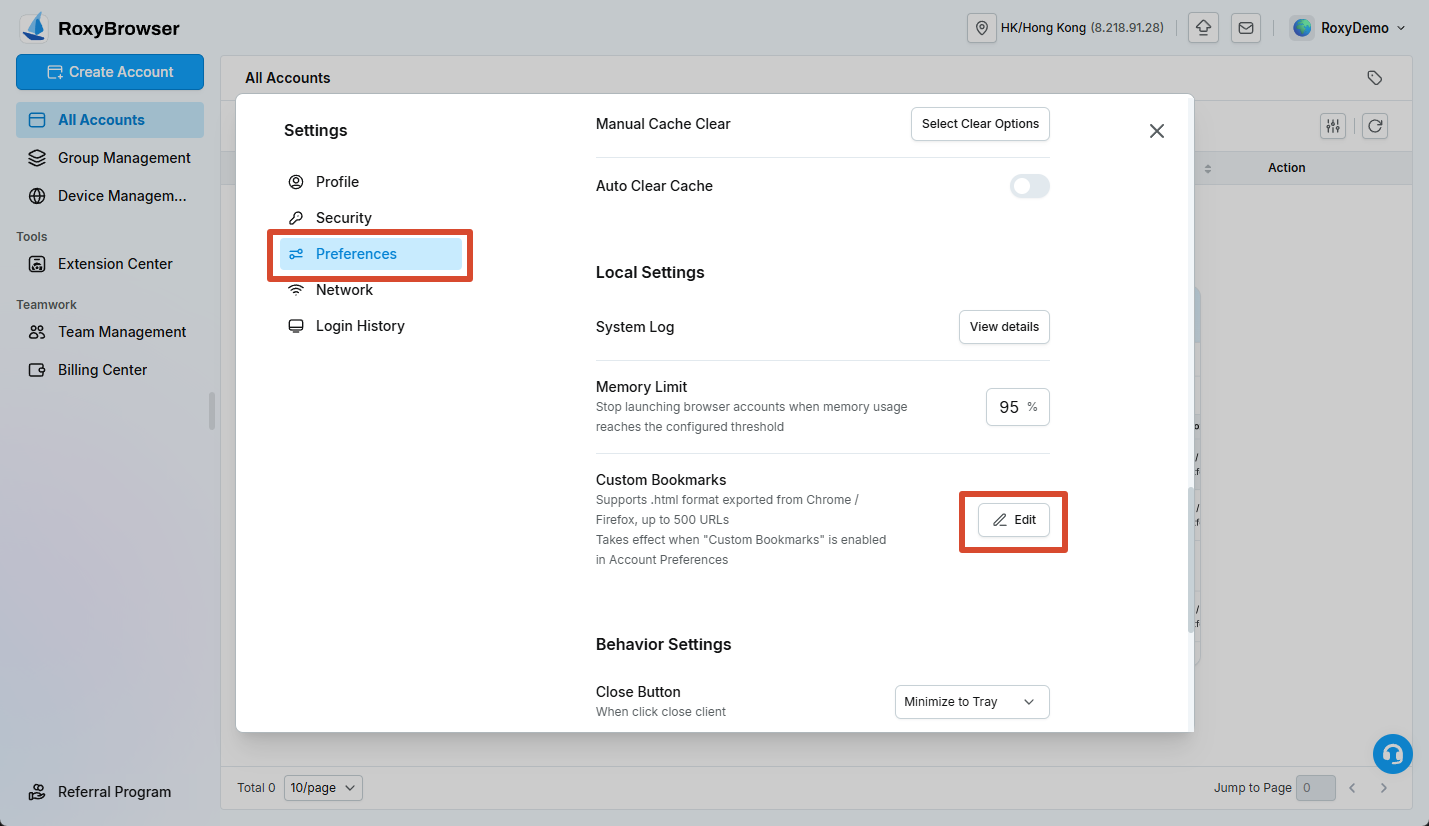Screen dimensions: 1429x826
Task: Open the Network settings tab
Action: (371, 290)
